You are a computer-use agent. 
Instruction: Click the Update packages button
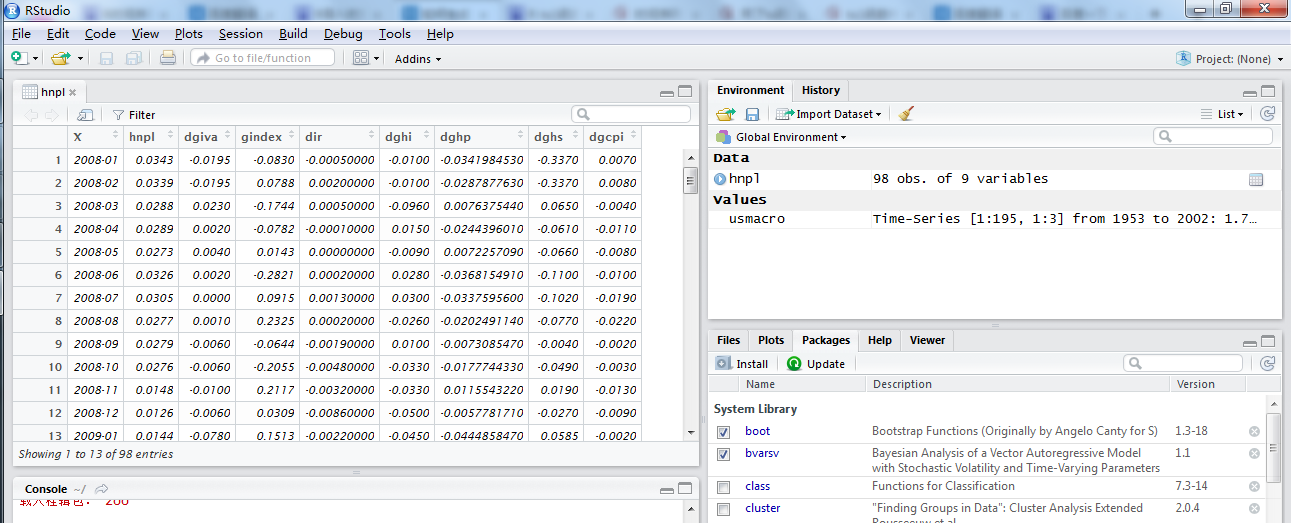tap(815, 364)
